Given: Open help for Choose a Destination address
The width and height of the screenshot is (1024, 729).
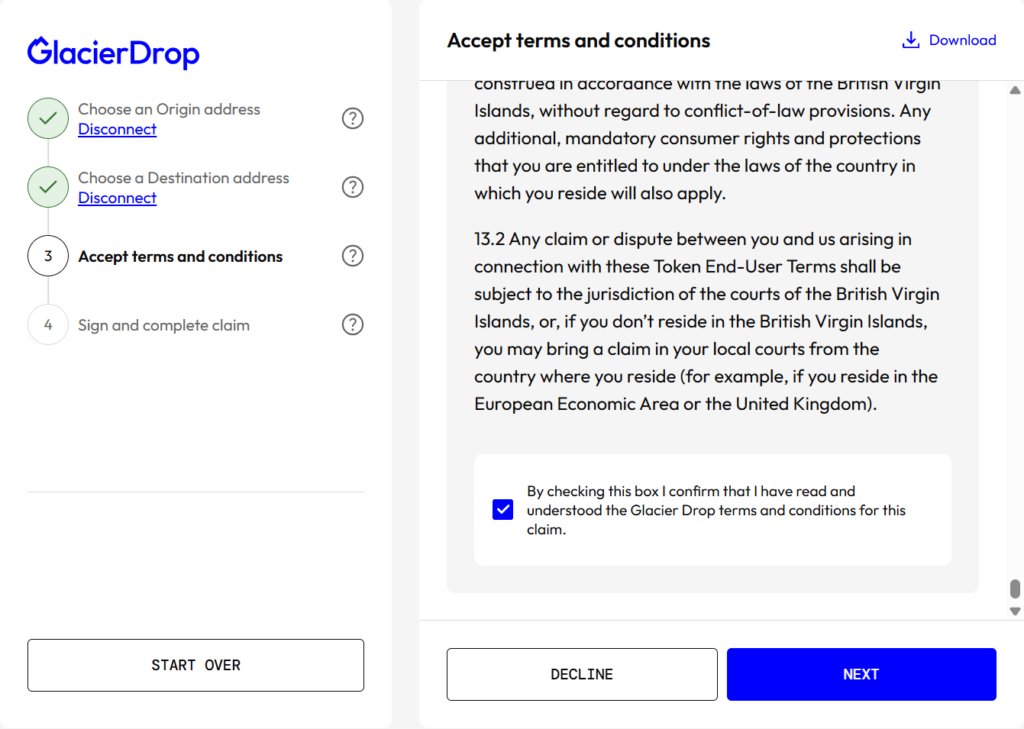Looking at the screenshot, I should 353,187.
